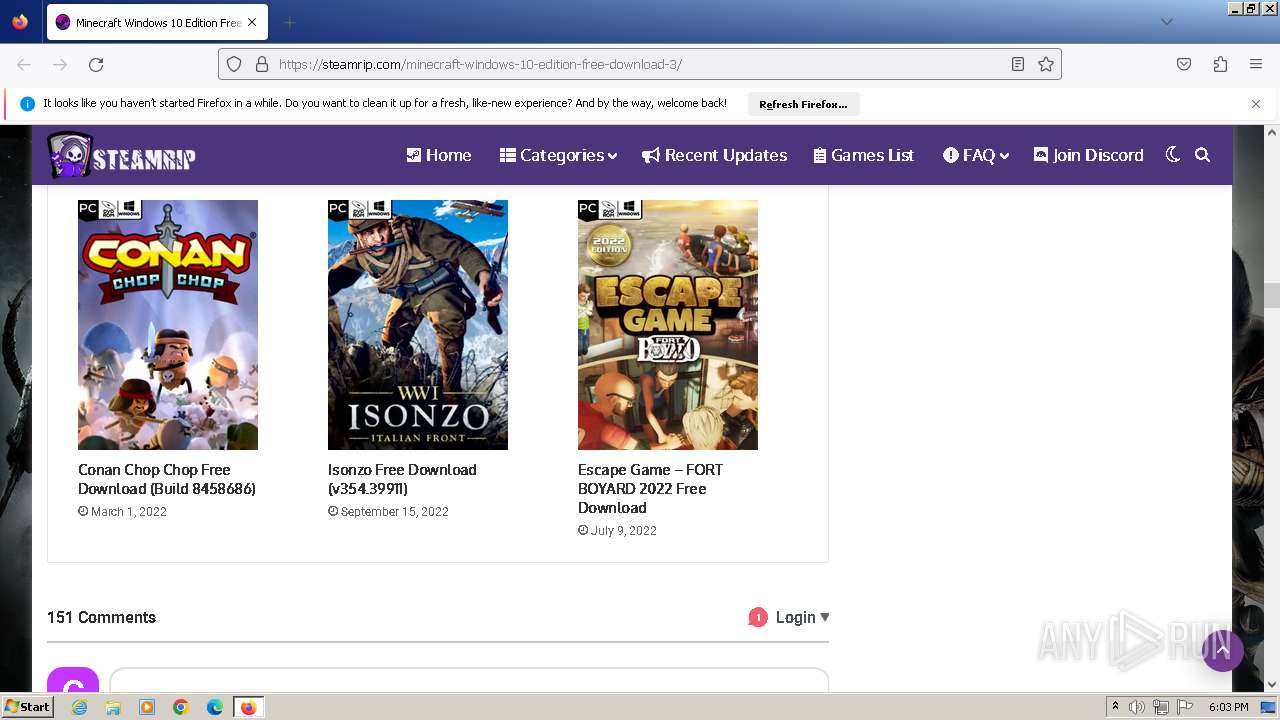
Task: Close the Minecraft Windows 10 Edition tab
Action: click(x=252, y=22)
